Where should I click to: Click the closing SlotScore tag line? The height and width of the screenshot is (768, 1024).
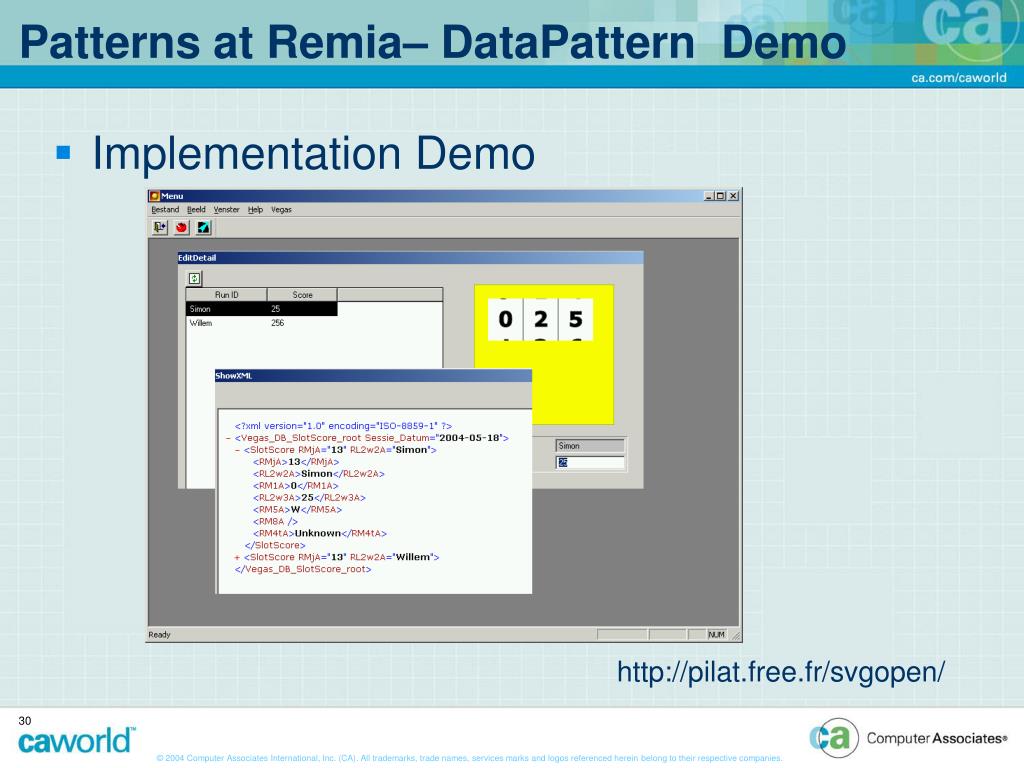(x=275, y=545)
